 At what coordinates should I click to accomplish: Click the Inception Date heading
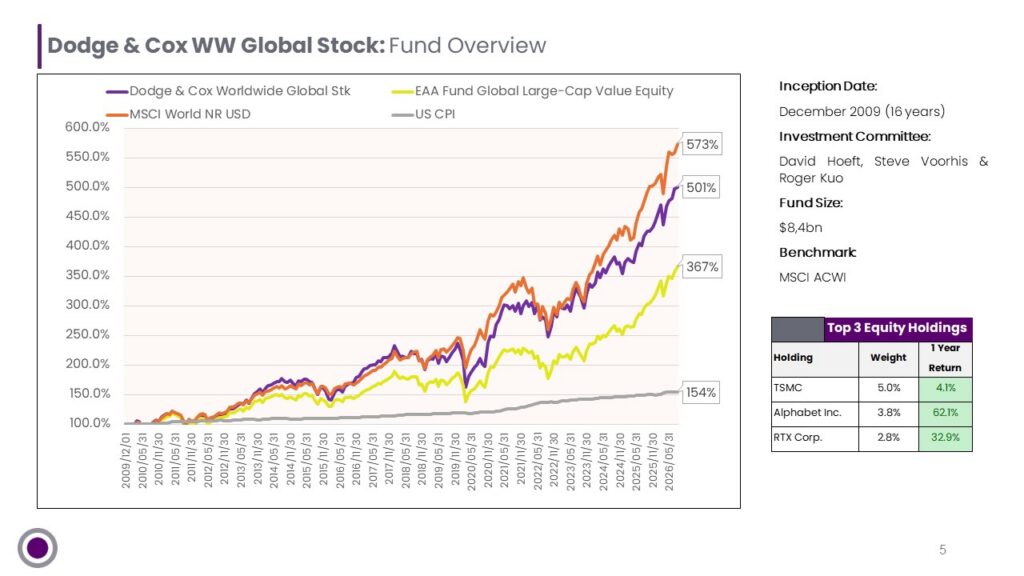(827, 86)
